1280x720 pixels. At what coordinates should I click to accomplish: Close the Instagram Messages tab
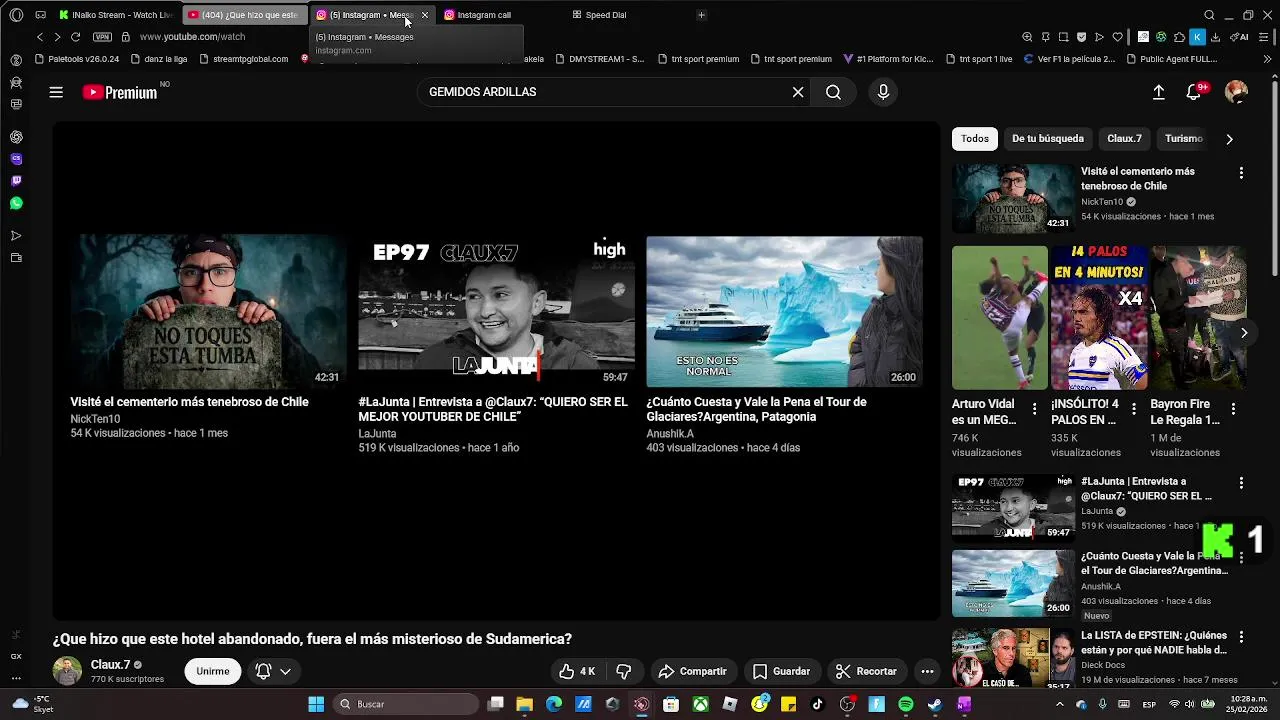click(x=425, y=15)
